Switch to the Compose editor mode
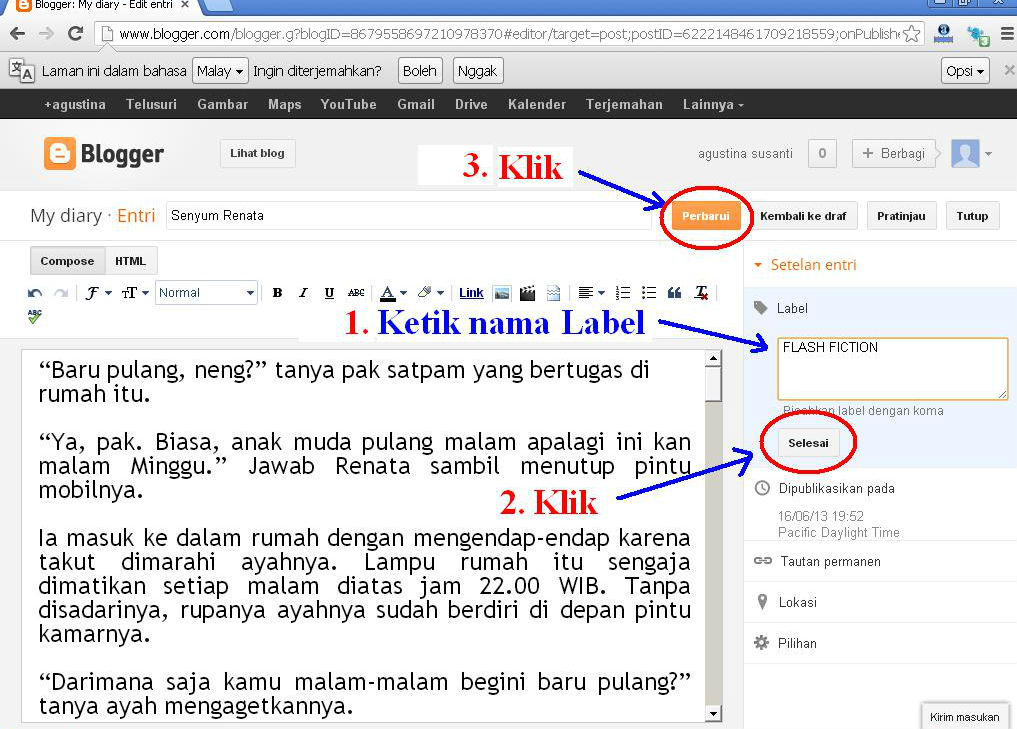Viewport: 1017px width, 729px height. 67,261
